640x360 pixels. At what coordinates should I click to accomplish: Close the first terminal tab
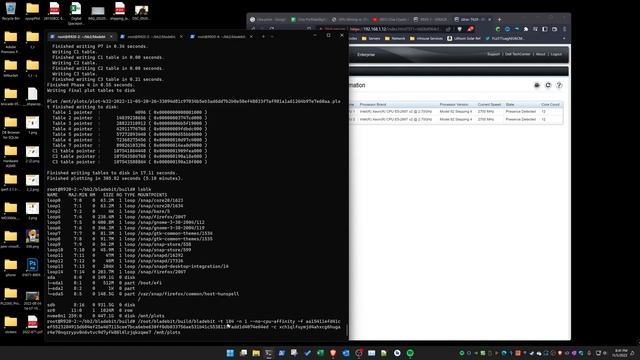(x=111, y=36)
